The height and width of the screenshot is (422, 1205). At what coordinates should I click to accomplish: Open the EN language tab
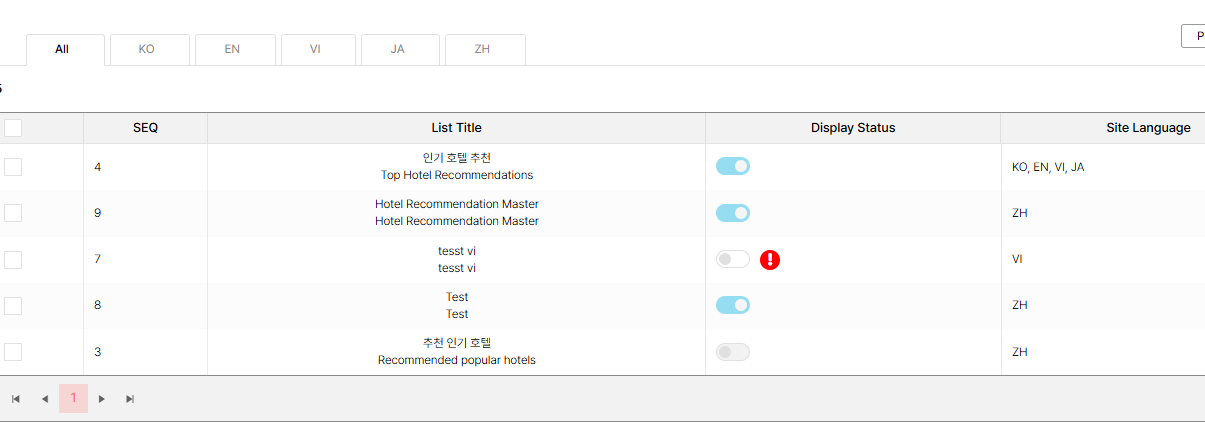coord(232,49)
